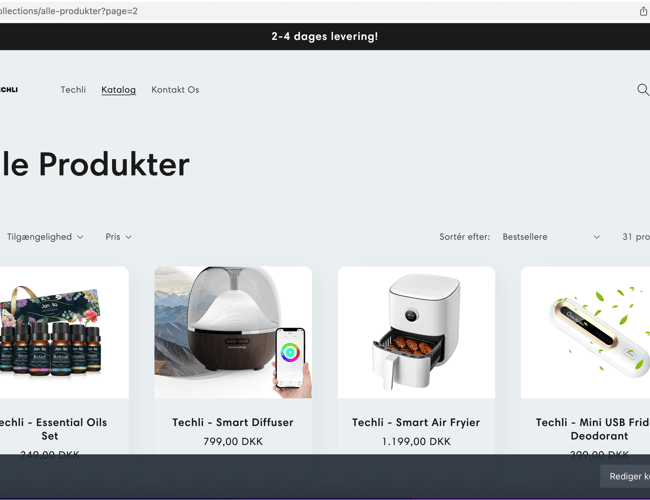The width and height of the screenshot is (650, 500).
Task: Click Techli - Essential Oils Set title
Action: pos(53,429)
